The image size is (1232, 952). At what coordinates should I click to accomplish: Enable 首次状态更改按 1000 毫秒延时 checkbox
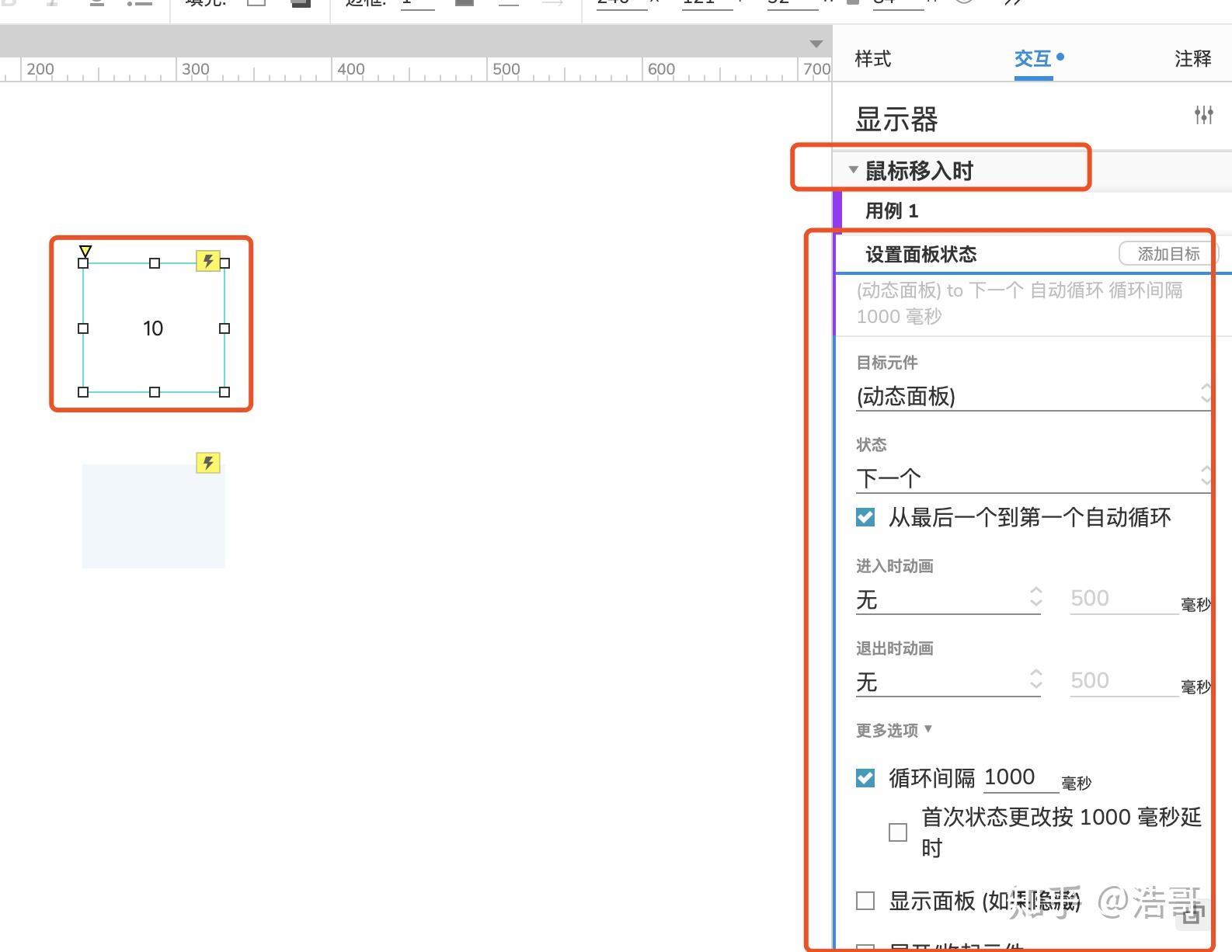click(898, 832)
